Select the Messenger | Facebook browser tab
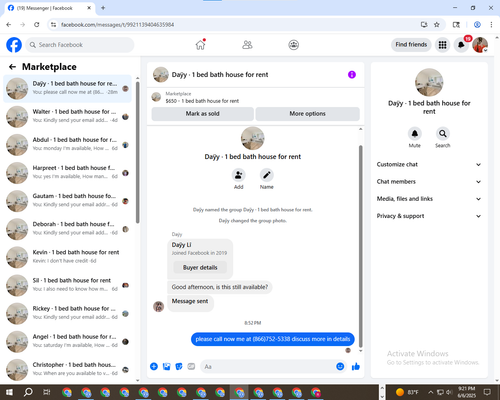This screenshot has height=400, width=500. (49, 8)
